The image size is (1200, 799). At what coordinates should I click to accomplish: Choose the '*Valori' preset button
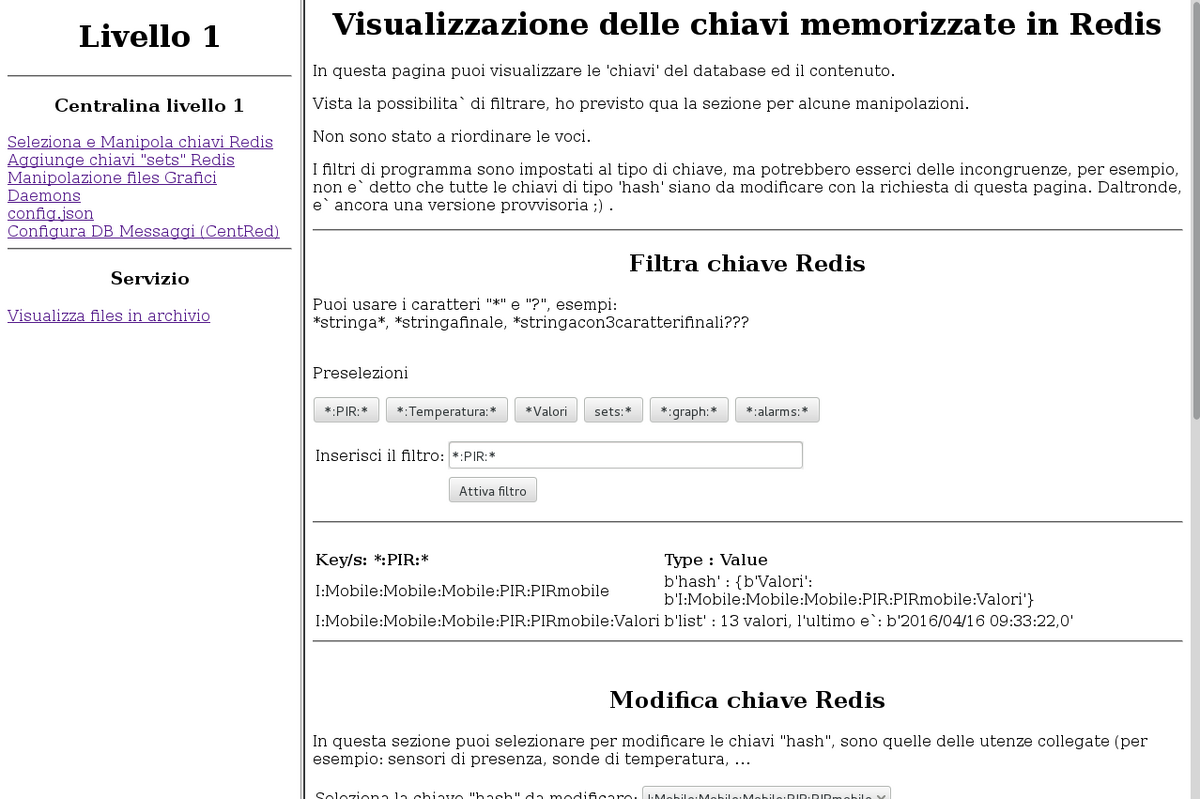pos(545,411)
